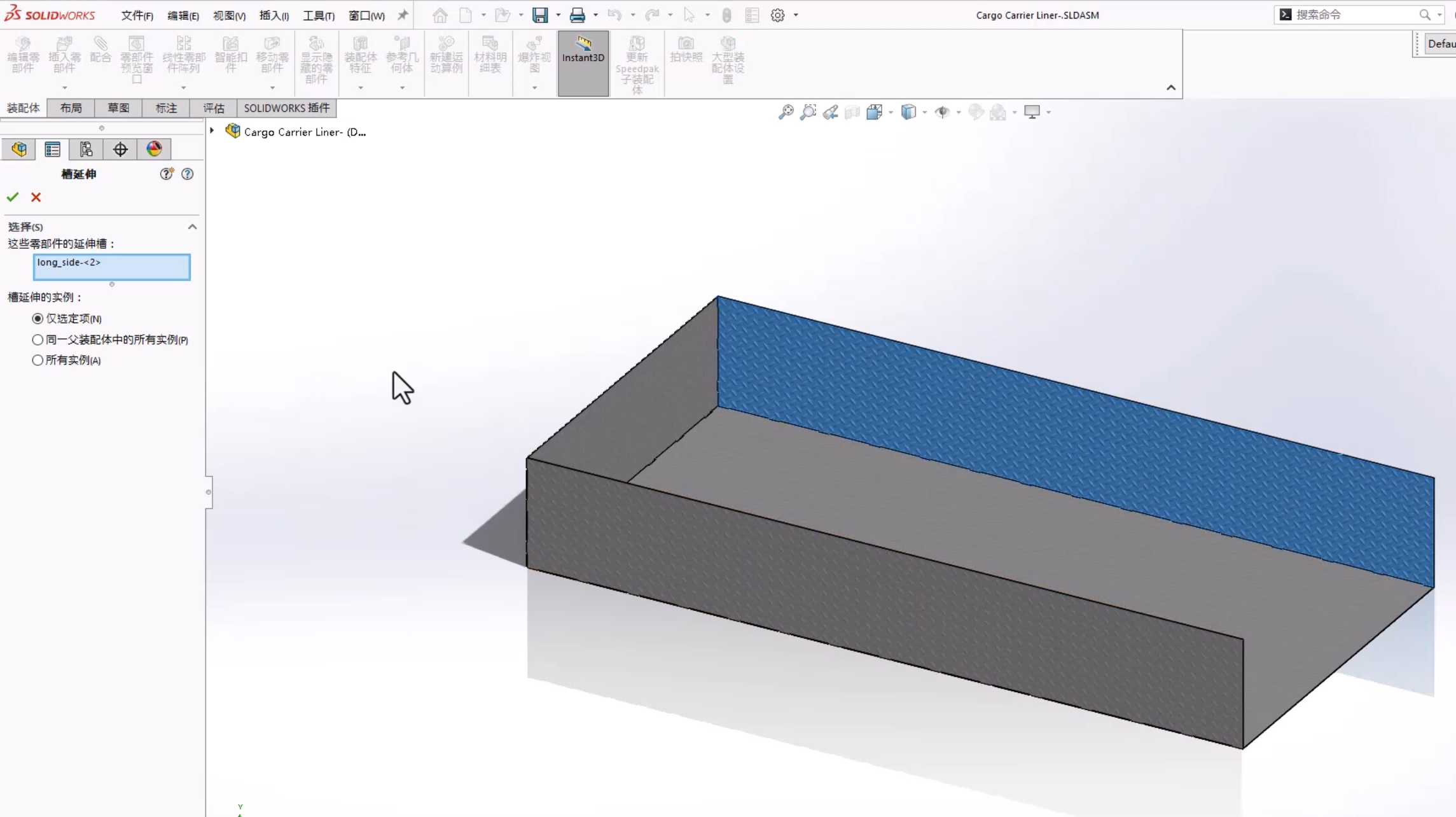The width and height of the screenshot is (1456, 817).
Task: Click the Section View icon
Action: tap(852, 113)
